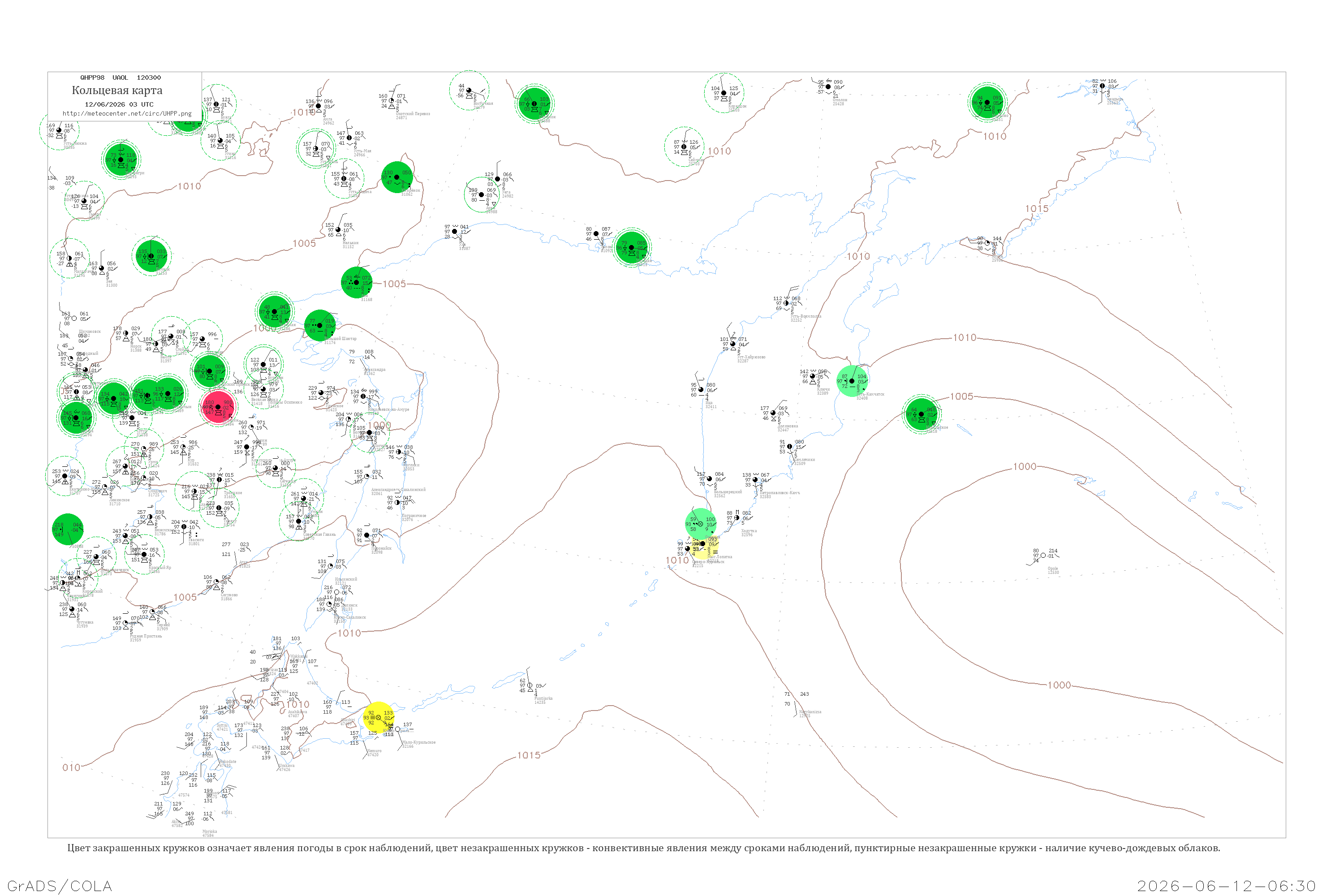Click the bright yellow fog circle near Abashiri
1344x896 pixels.
[x=378, y=718]
